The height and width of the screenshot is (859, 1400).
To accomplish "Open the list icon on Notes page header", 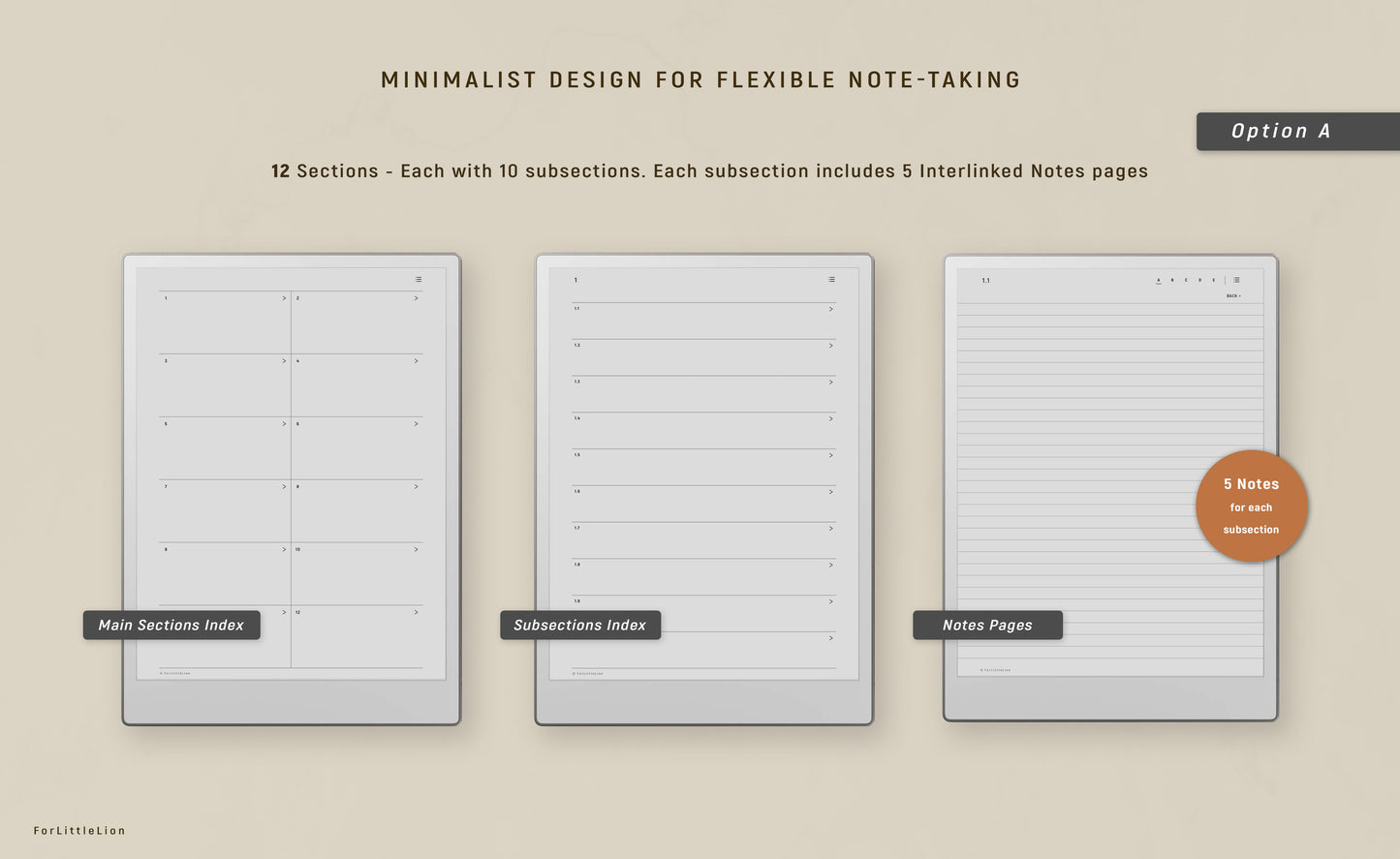I will pyautogui.click(x=1237, y=280).
